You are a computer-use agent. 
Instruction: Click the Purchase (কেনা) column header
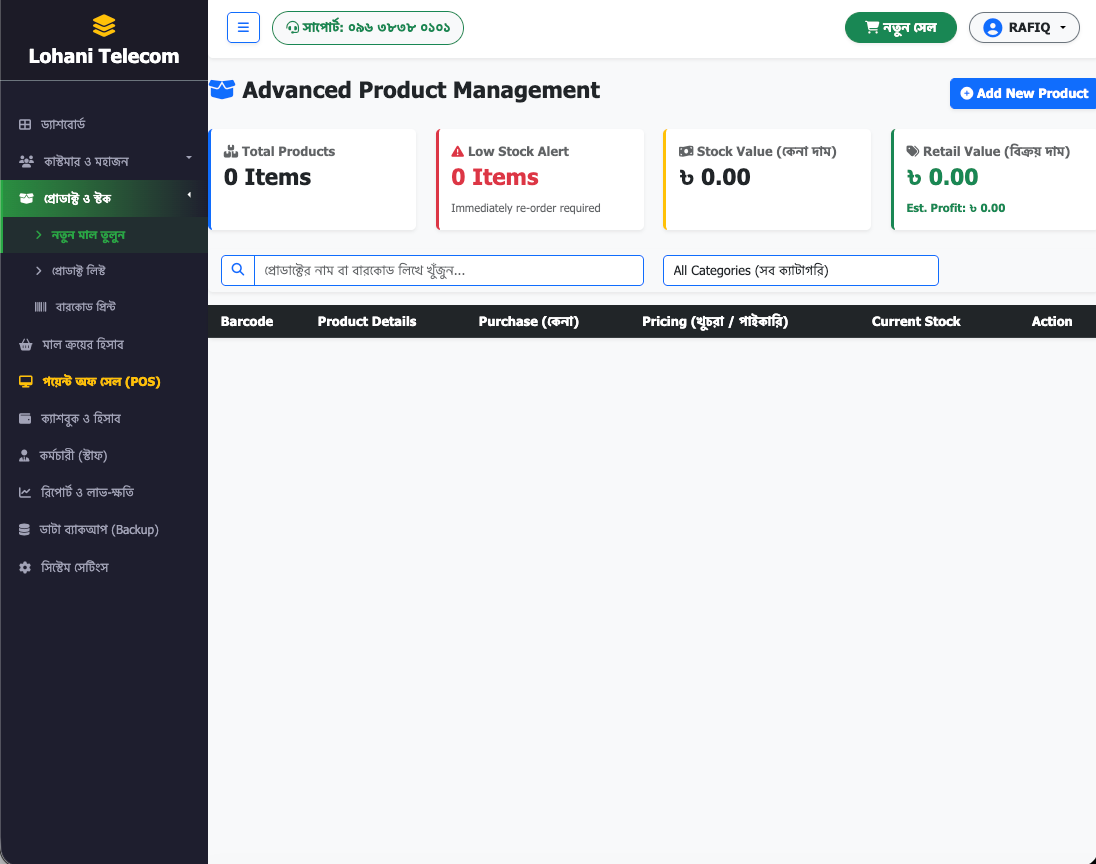point(528,322)
